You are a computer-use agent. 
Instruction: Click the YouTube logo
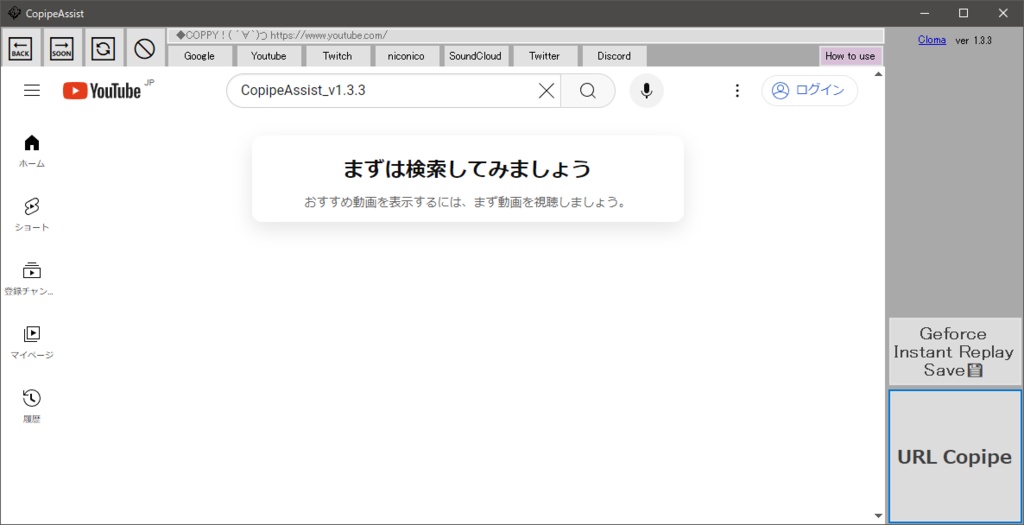pos(102,91)
